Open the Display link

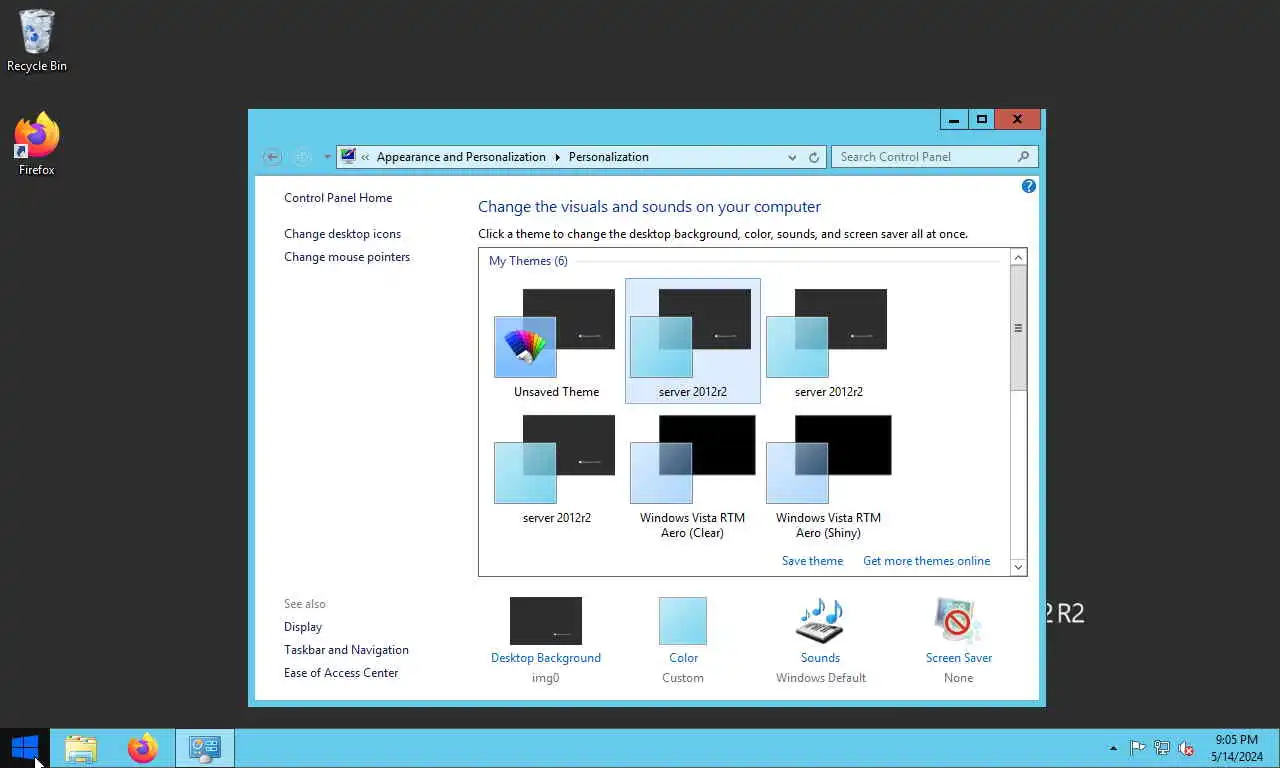tap(303, 627)
